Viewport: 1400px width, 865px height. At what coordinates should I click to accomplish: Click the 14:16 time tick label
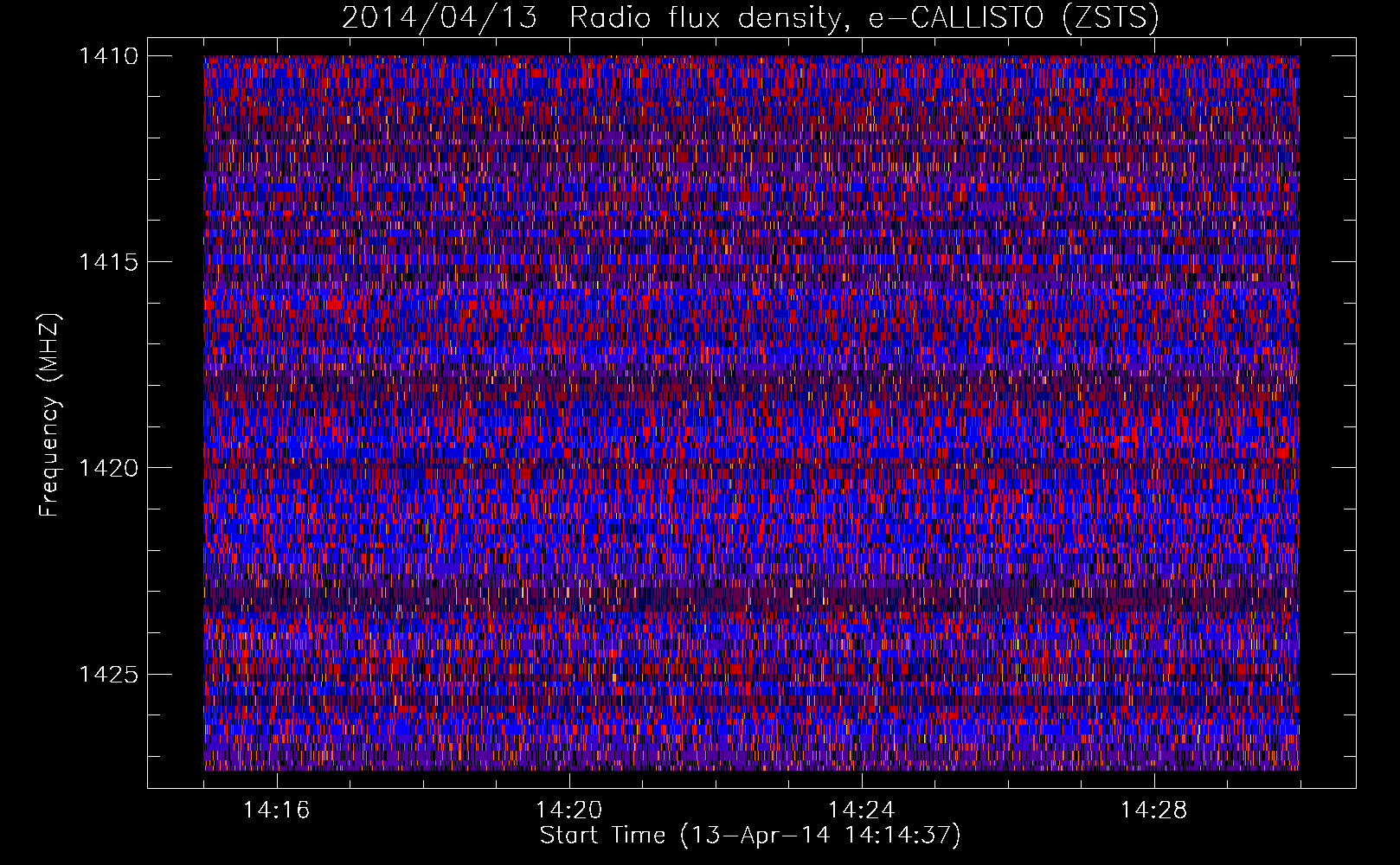point(276,810)
